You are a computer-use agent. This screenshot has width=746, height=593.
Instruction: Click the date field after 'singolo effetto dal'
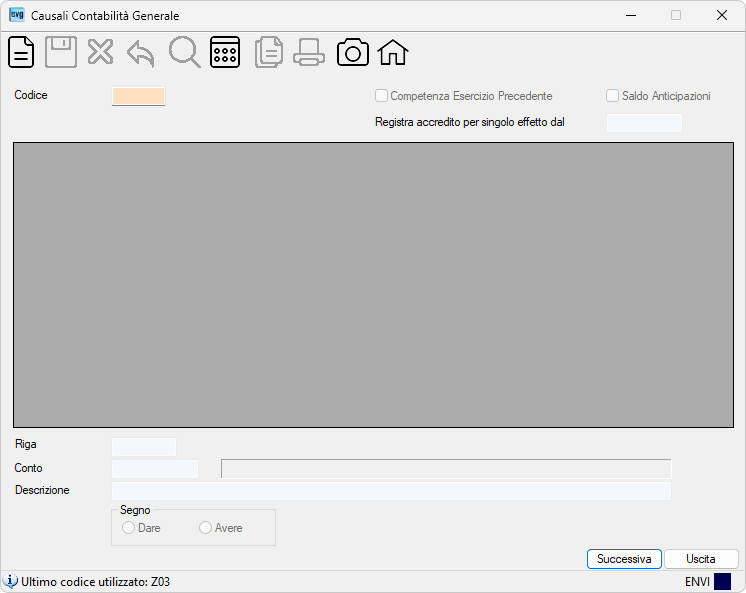pyautogui.click(x=644, y=123)
